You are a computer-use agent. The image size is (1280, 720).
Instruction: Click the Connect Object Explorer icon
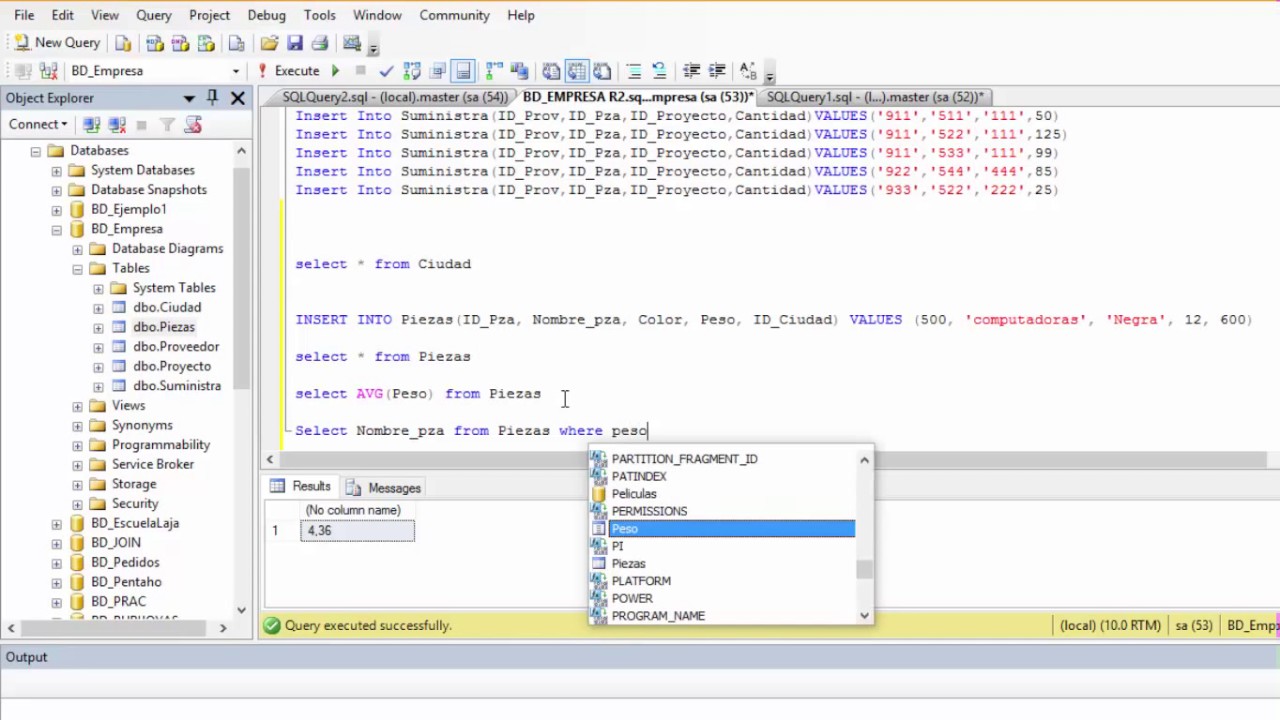coord(91,124)
